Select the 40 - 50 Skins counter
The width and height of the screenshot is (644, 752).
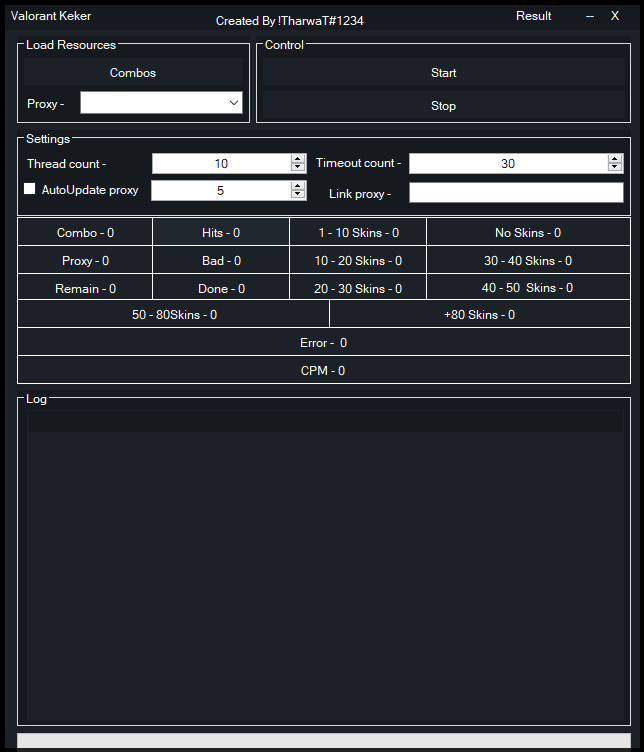[x=528, y=287]
